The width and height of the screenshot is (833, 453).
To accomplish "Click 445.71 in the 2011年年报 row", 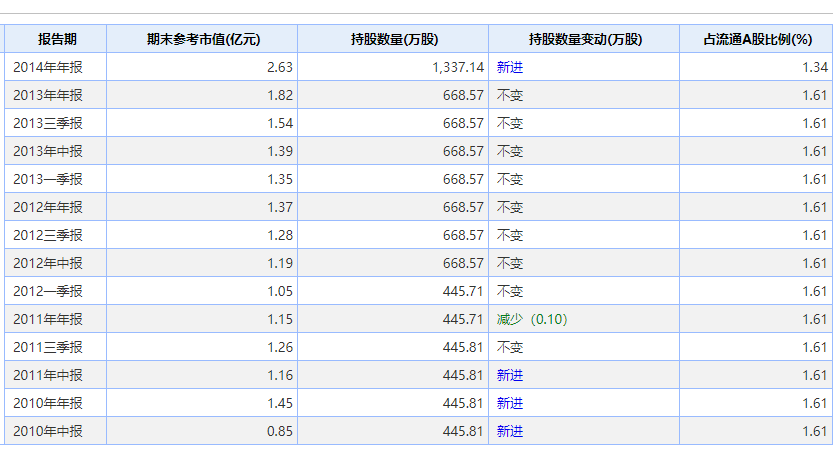I will point(393,319).
